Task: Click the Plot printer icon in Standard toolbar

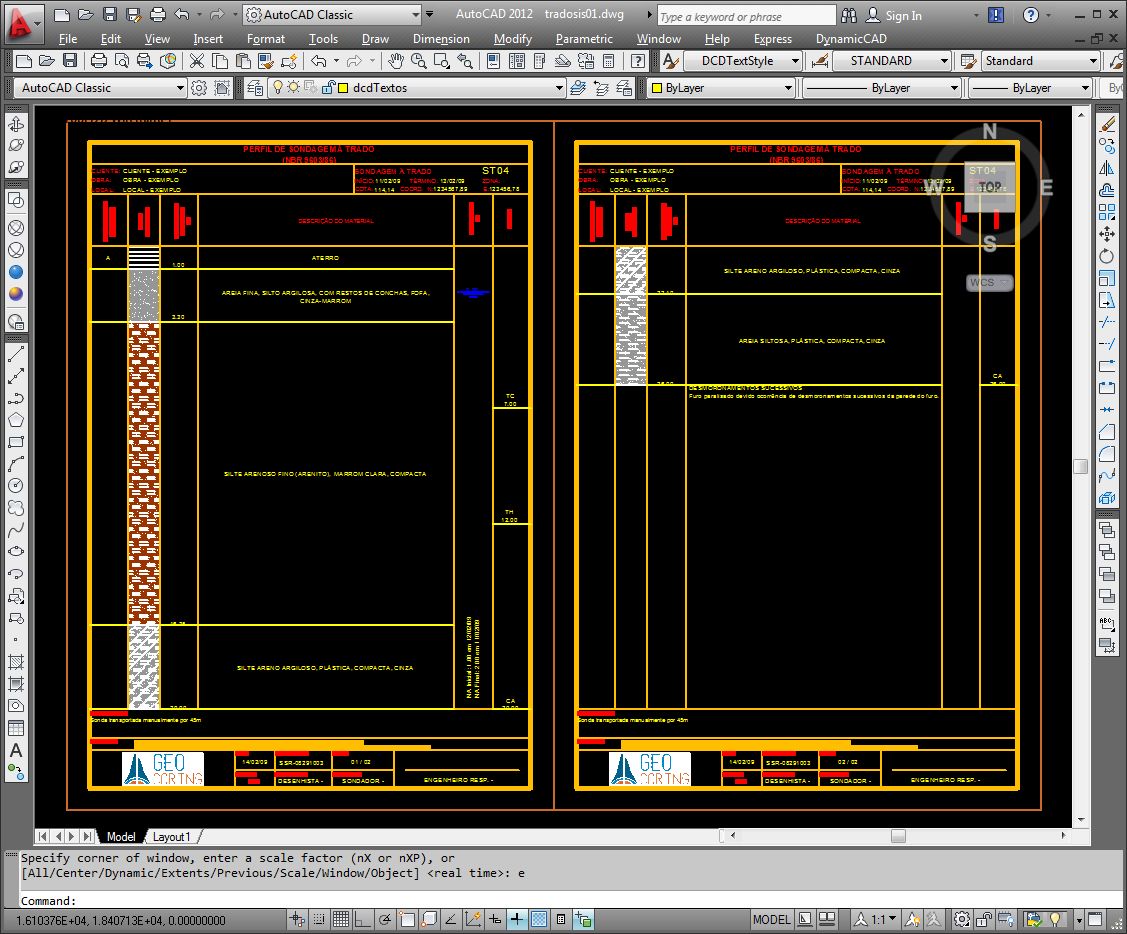Action: (x=98, y=61)
